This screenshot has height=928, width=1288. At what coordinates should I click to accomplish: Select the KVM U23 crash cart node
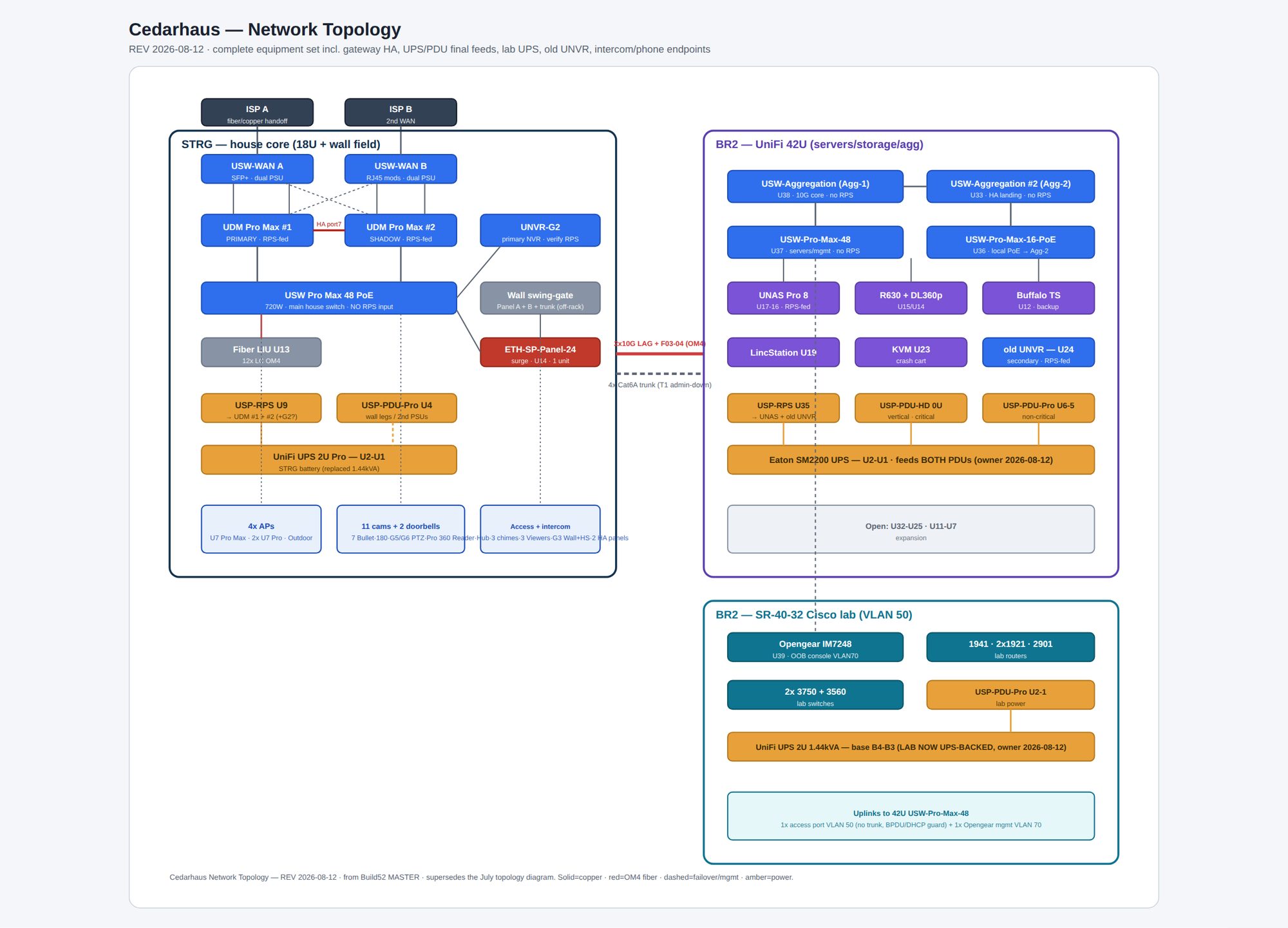[911, 352]
